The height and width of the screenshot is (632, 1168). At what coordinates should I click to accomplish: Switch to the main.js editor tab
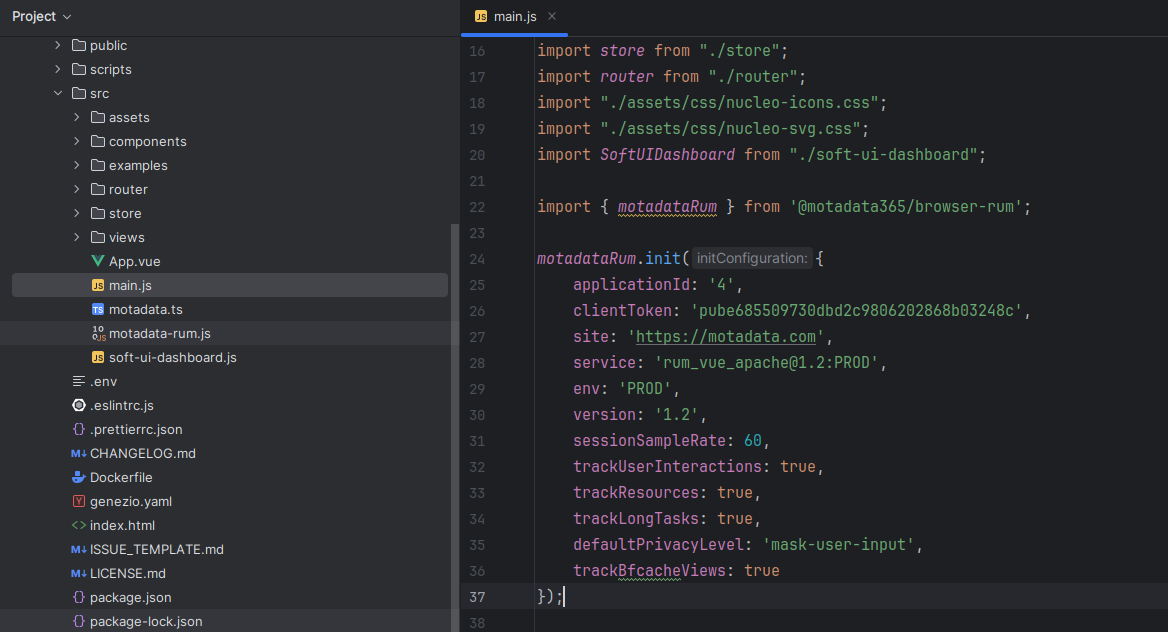point(516,16)
